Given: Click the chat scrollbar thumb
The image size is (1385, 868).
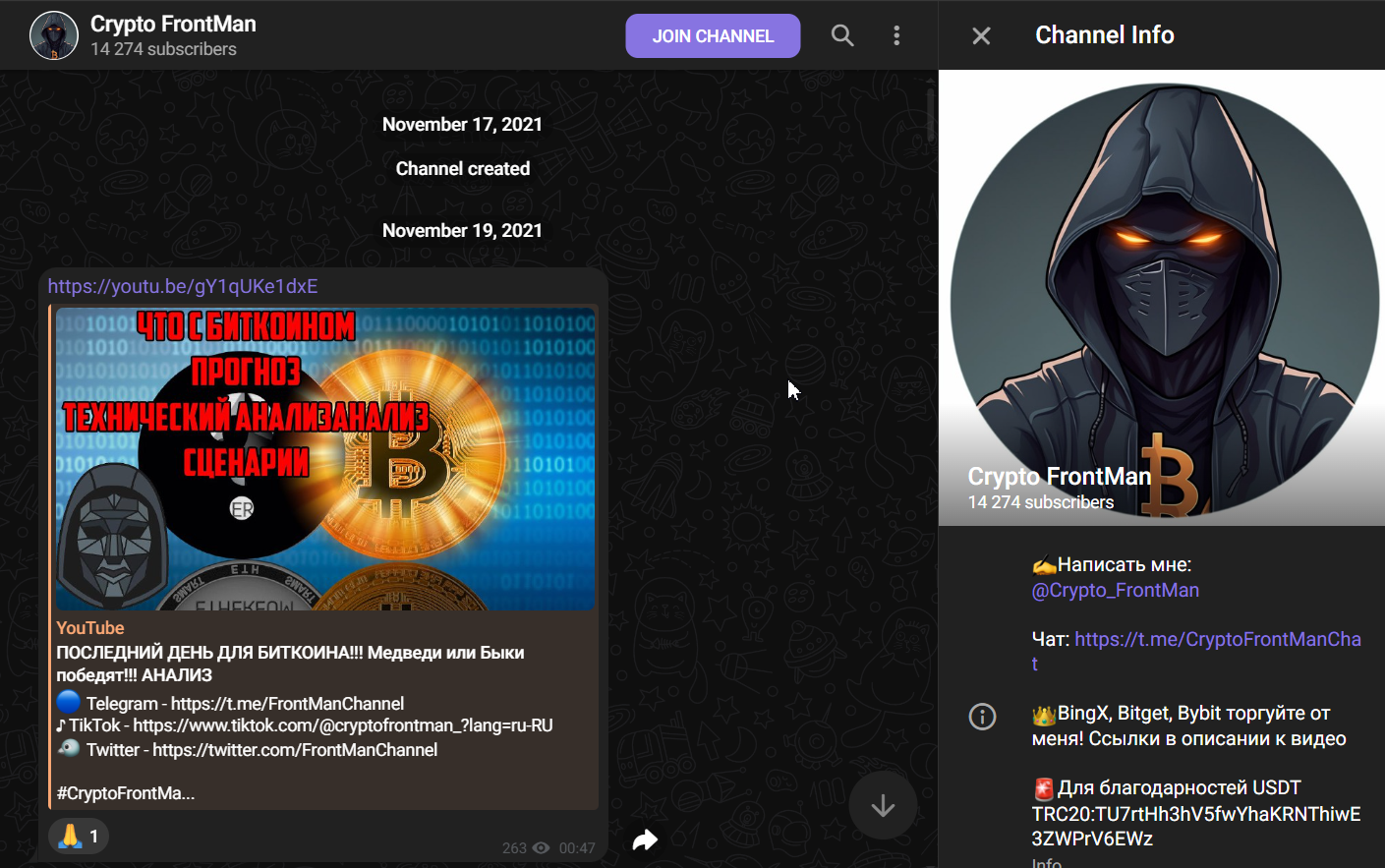Looking at the screenshot, I should (x=931, y=116).
